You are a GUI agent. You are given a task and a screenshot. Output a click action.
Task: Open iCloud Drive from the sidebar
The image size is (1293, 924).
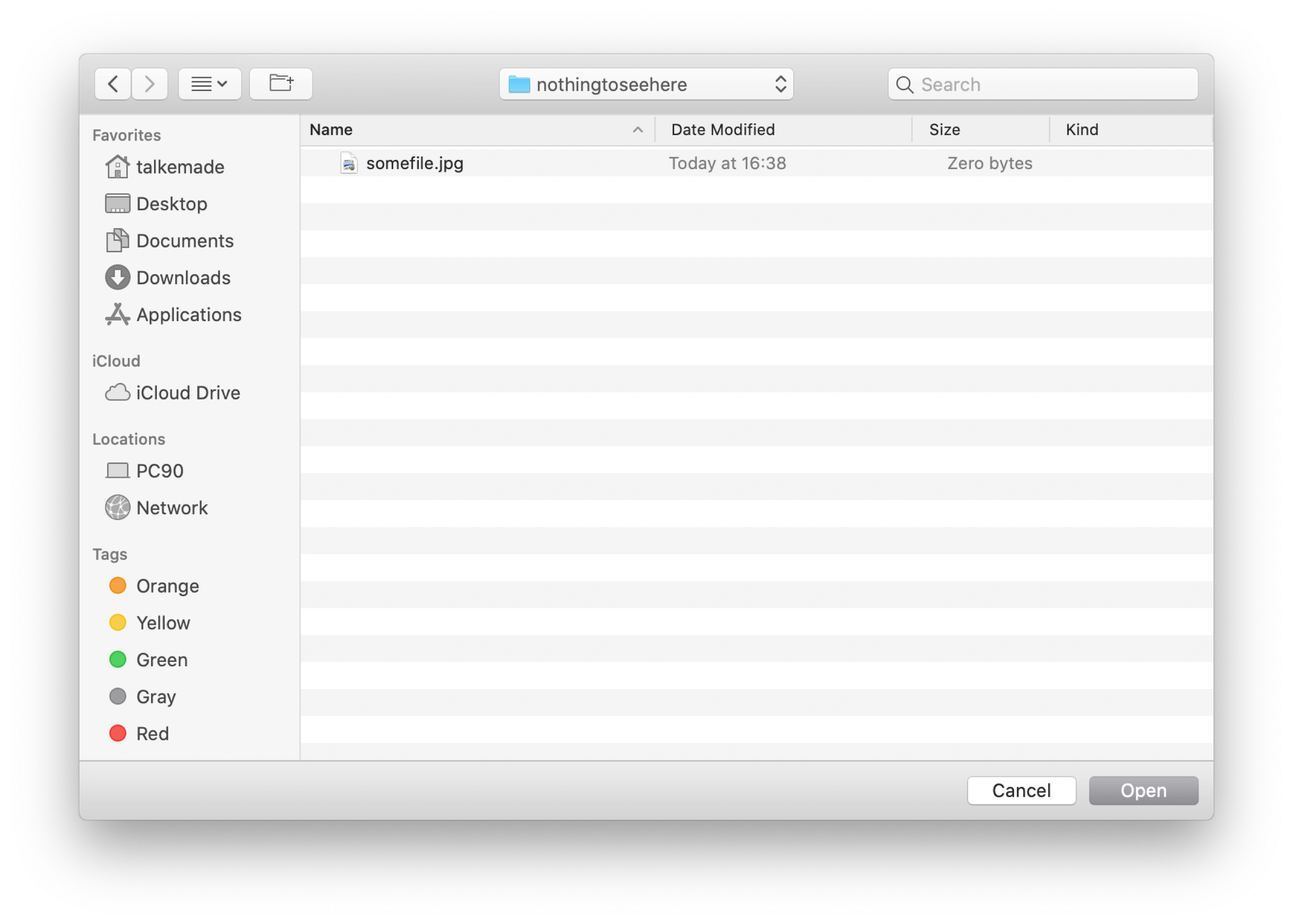187,392
